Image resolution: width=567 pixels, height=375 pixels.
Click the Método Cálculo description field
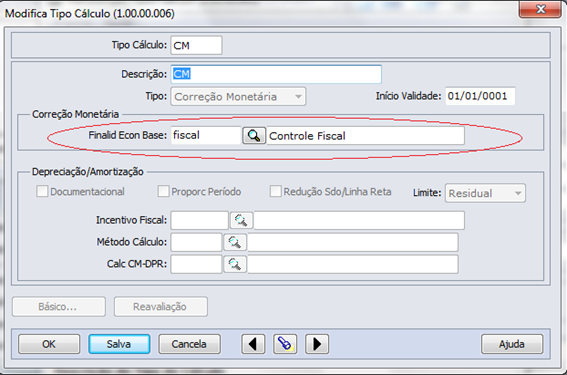353,242
